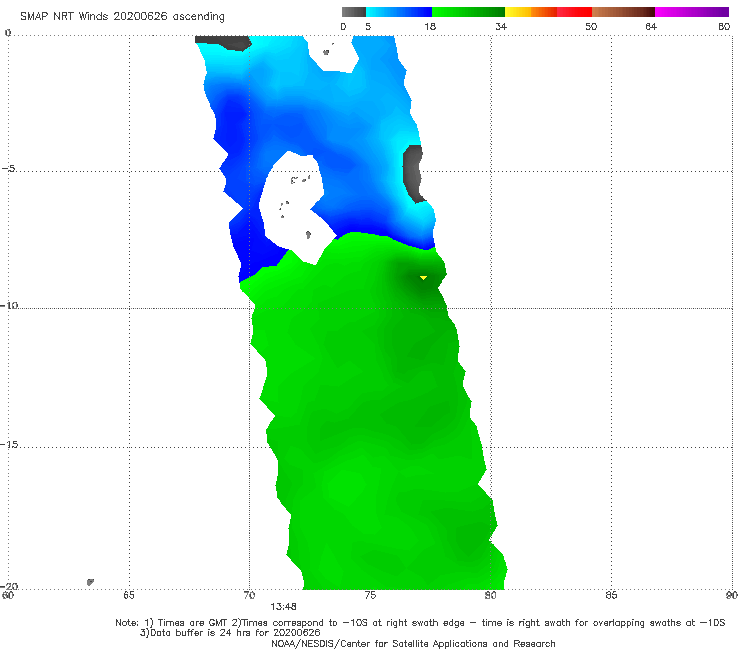The height and width of the screenshot is (650, 740).
Task: Click the swath time label '13:48'
Action: (283, 607)
